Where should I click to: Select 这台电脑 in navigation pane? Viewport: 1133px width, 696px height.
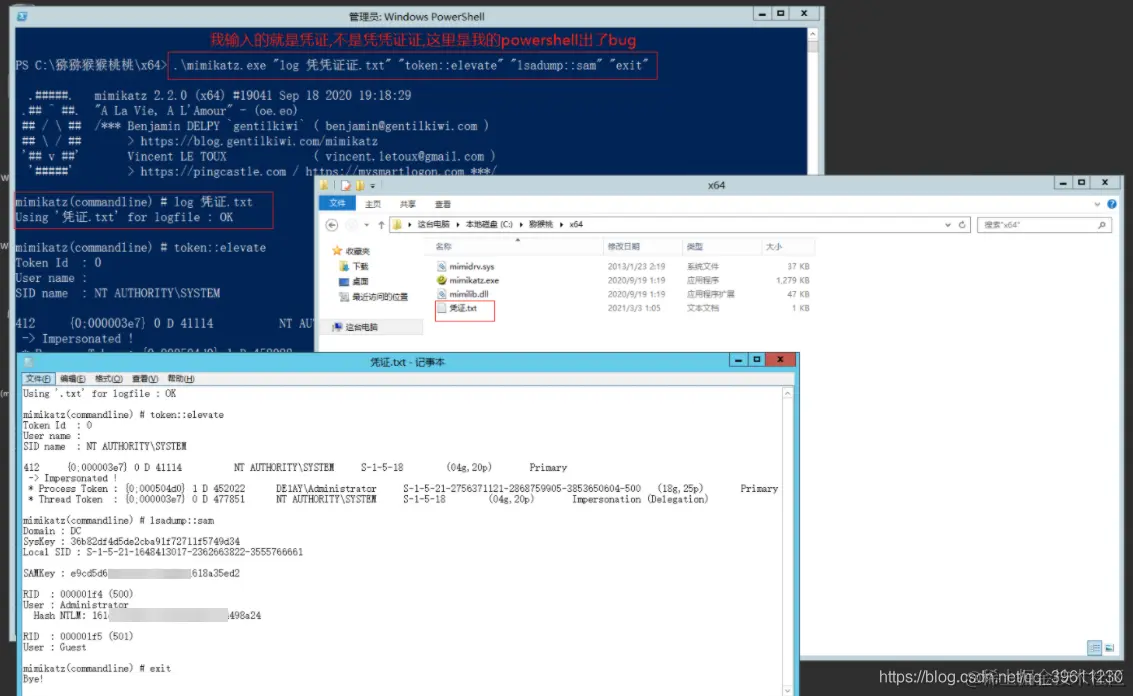click(361, 327)
